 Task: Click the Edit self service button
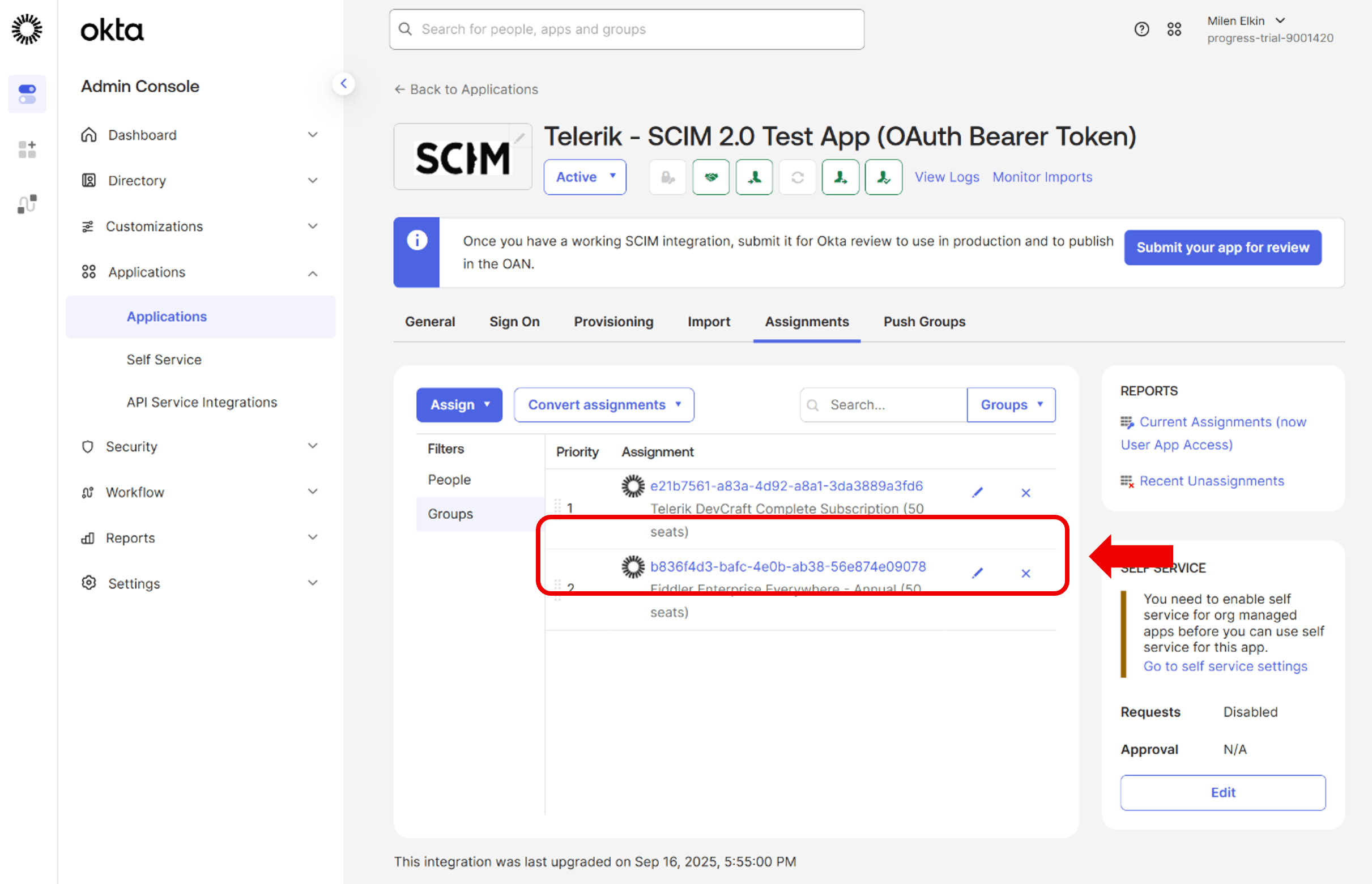(x=1222, y=793)
